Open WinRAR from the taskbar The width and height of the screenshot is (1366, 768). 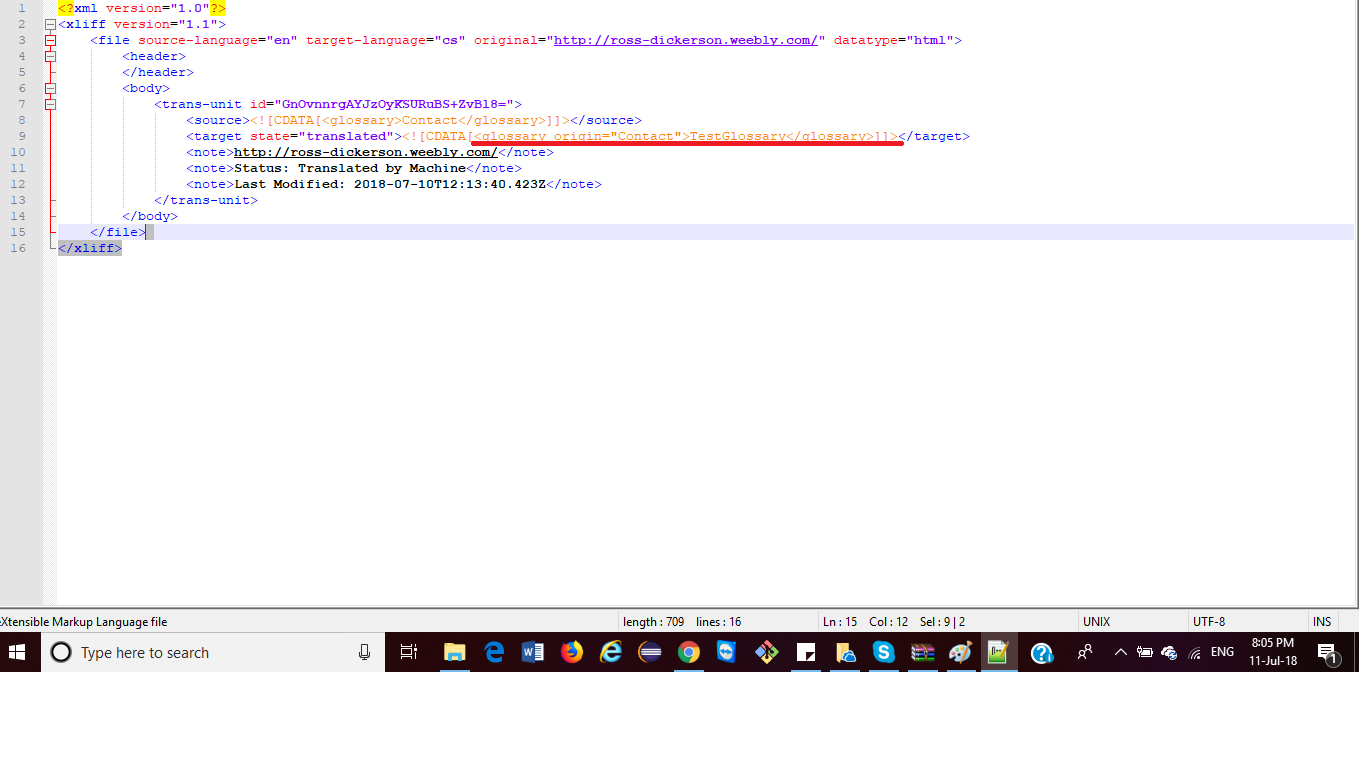(921, 653)
